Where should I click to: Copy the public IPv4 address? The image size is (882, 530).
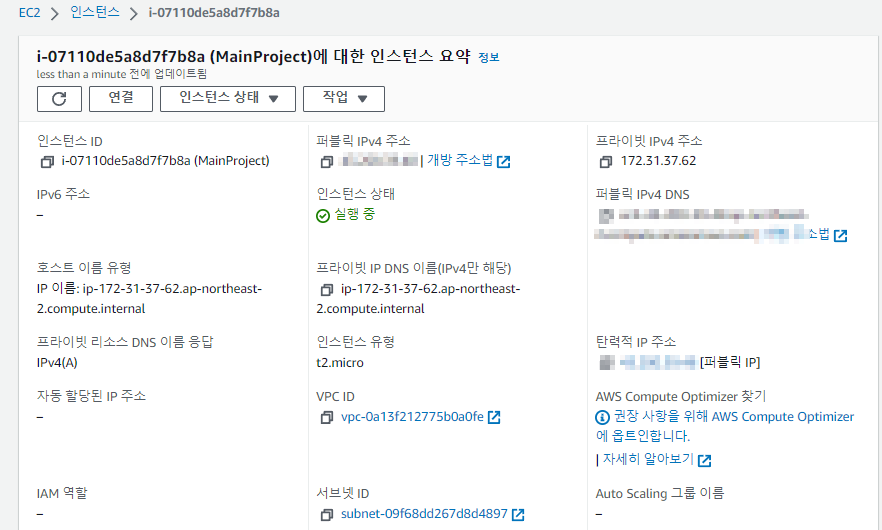tap(326, 162)
